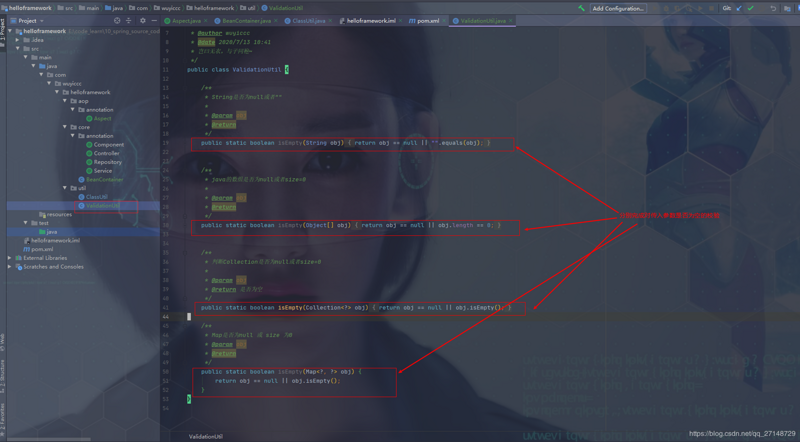Click the locate-in-project target icon
Viewport: 800px width, 442px height.
117,21
